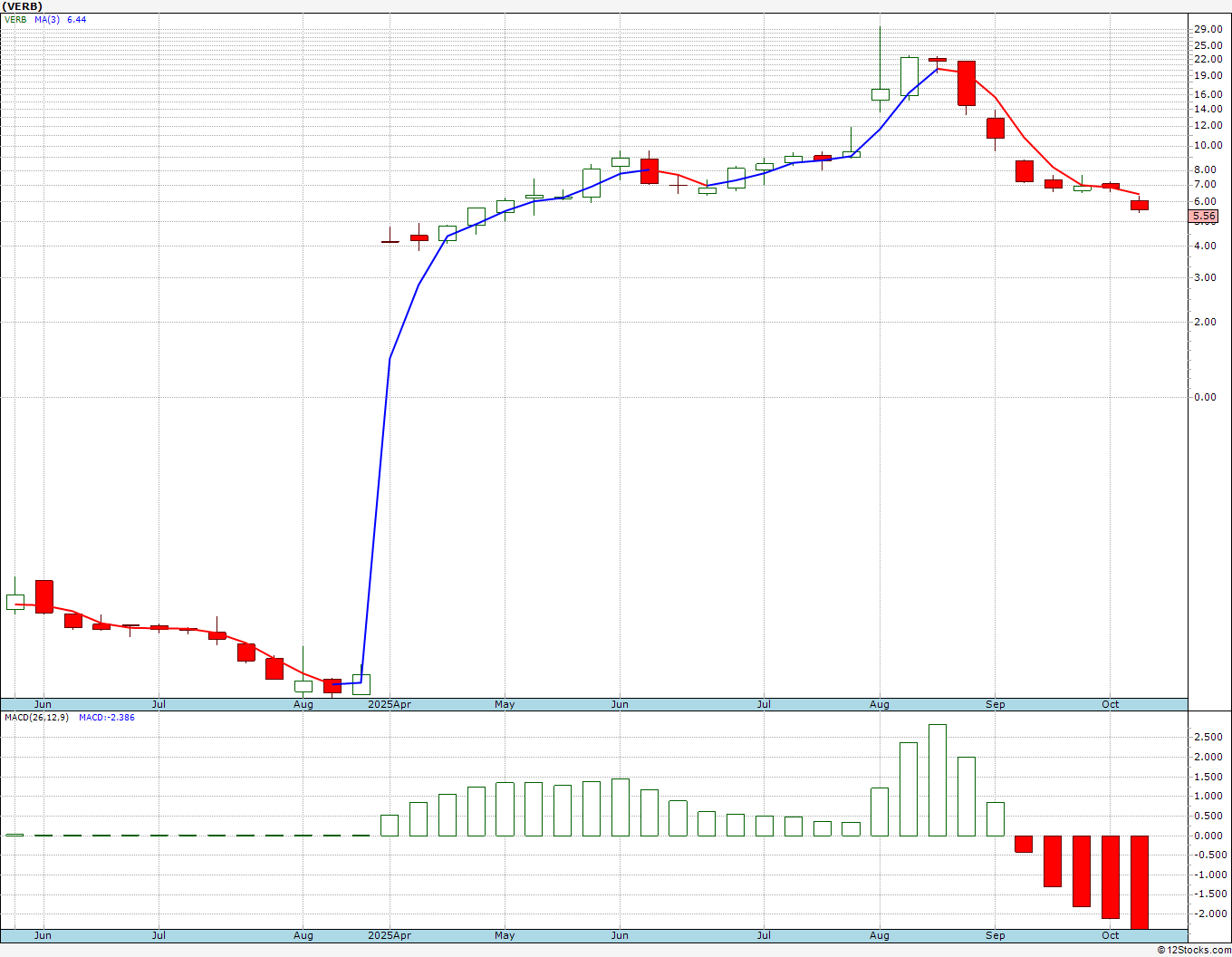Click the 29.00 price axis label
Screen dimensions: 1232x957
pos(1207,30)
